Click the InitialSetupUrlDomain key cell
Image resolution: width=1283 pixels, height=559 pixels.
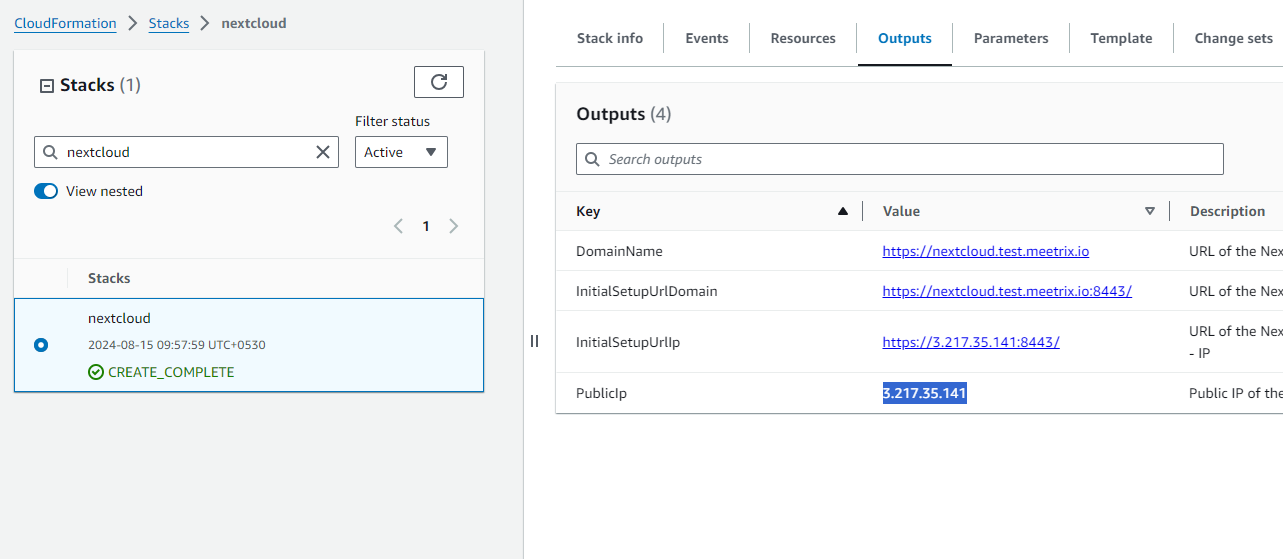(x=647, y=291)
